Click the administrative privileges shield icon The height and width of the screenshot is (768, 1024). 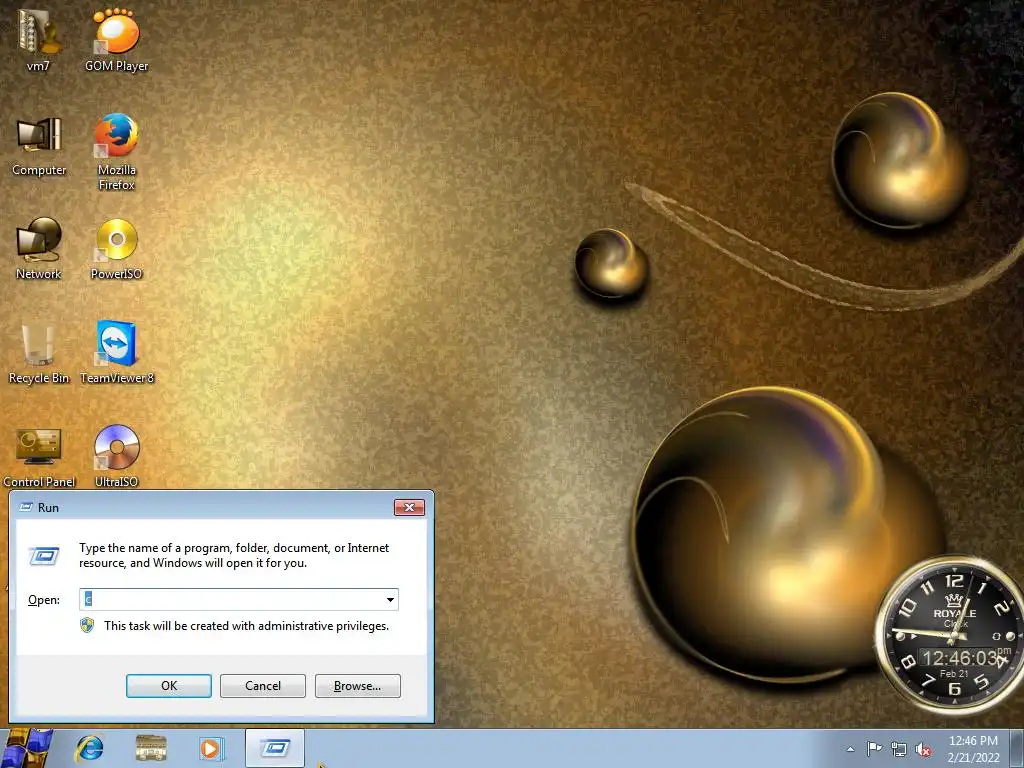pos(87,626)
